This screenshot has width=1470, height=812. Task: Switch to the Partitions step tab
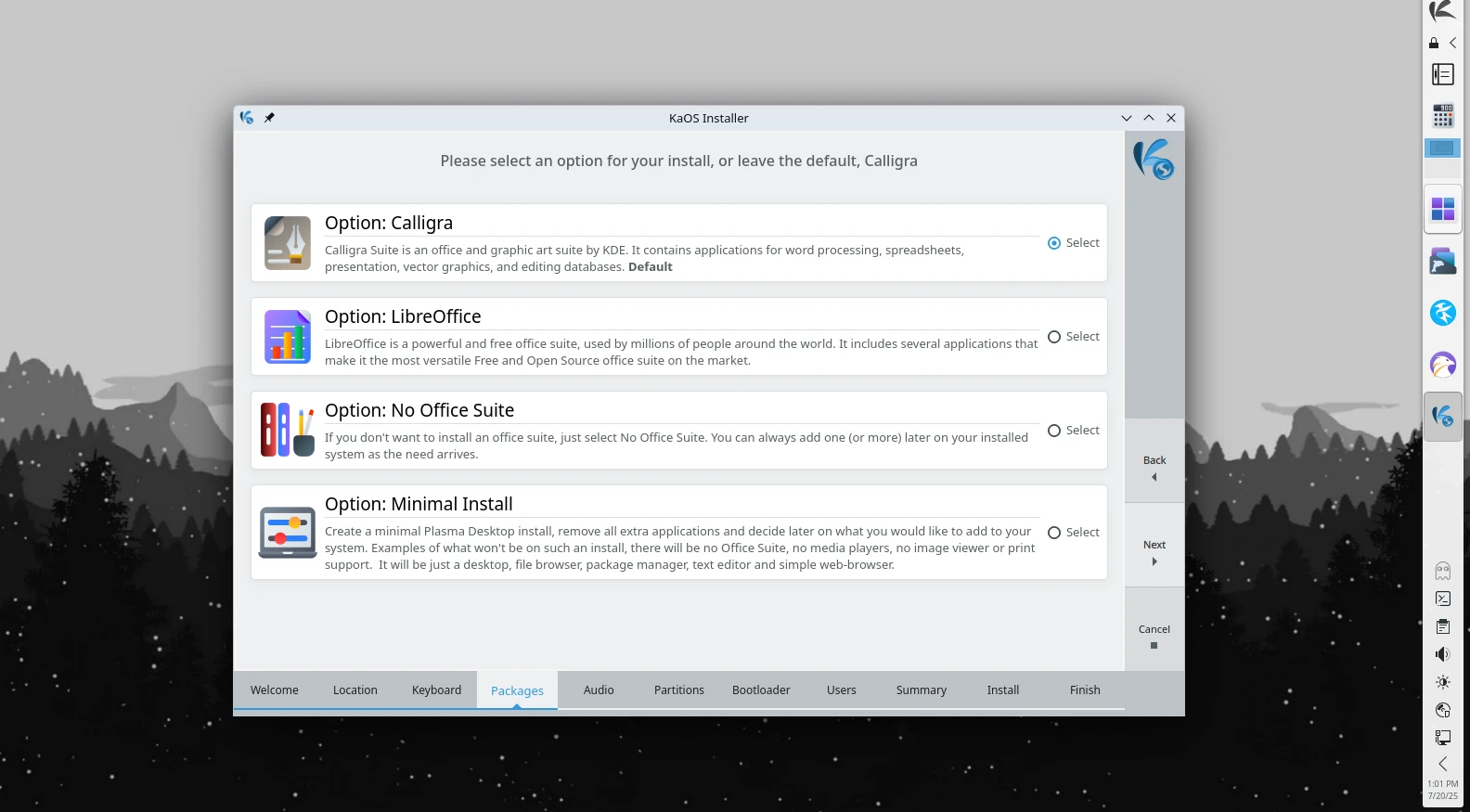[678, 690]
